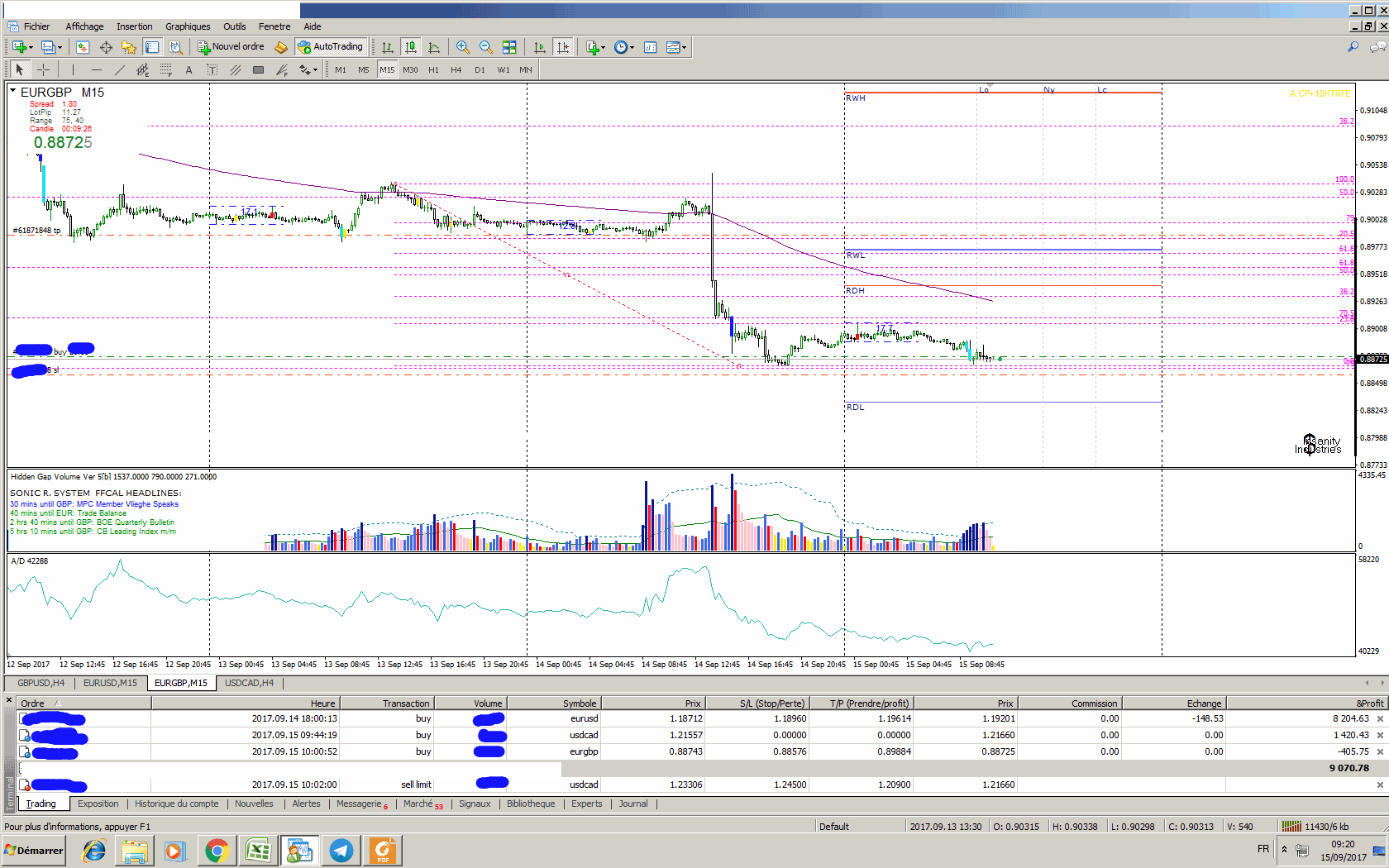
Task: Select the Crosshair tool
Action: point(43,70)
